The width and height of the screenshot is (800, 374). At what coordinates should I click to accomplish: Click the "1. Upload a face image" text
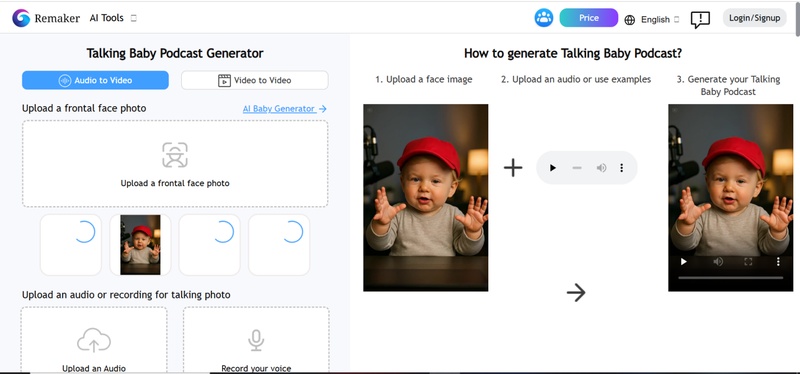[424, 79]
